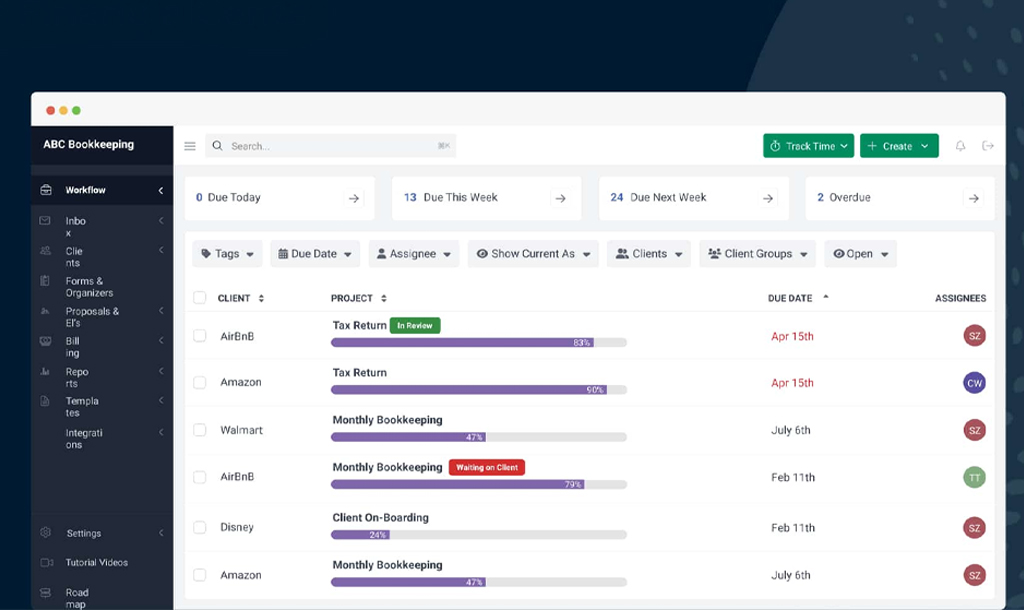Check the select-all checkbox beside CLIENT header

pos(200,298)
